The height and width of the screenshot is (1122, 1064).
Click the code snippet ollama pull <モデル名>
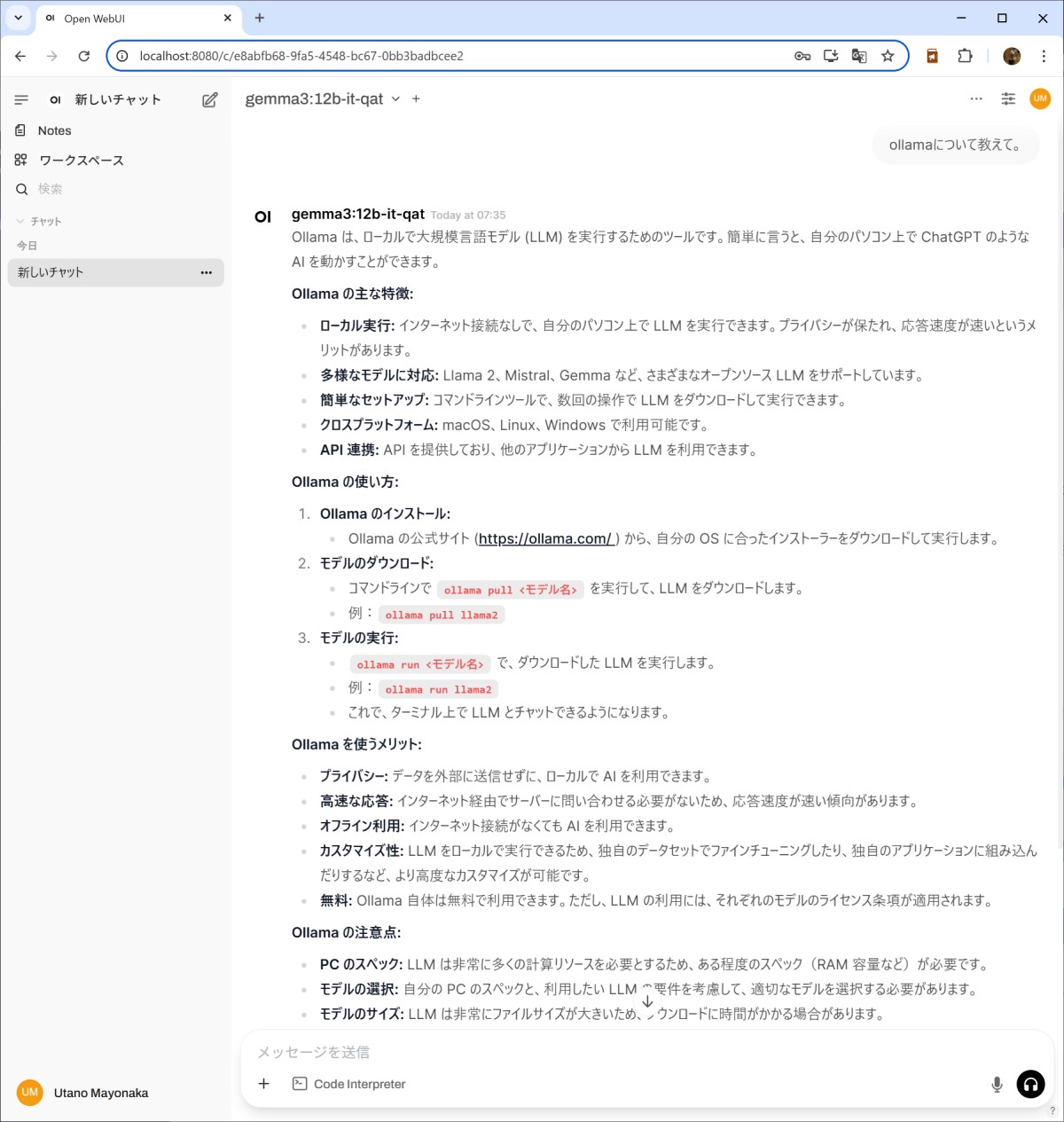click(511, 590)
